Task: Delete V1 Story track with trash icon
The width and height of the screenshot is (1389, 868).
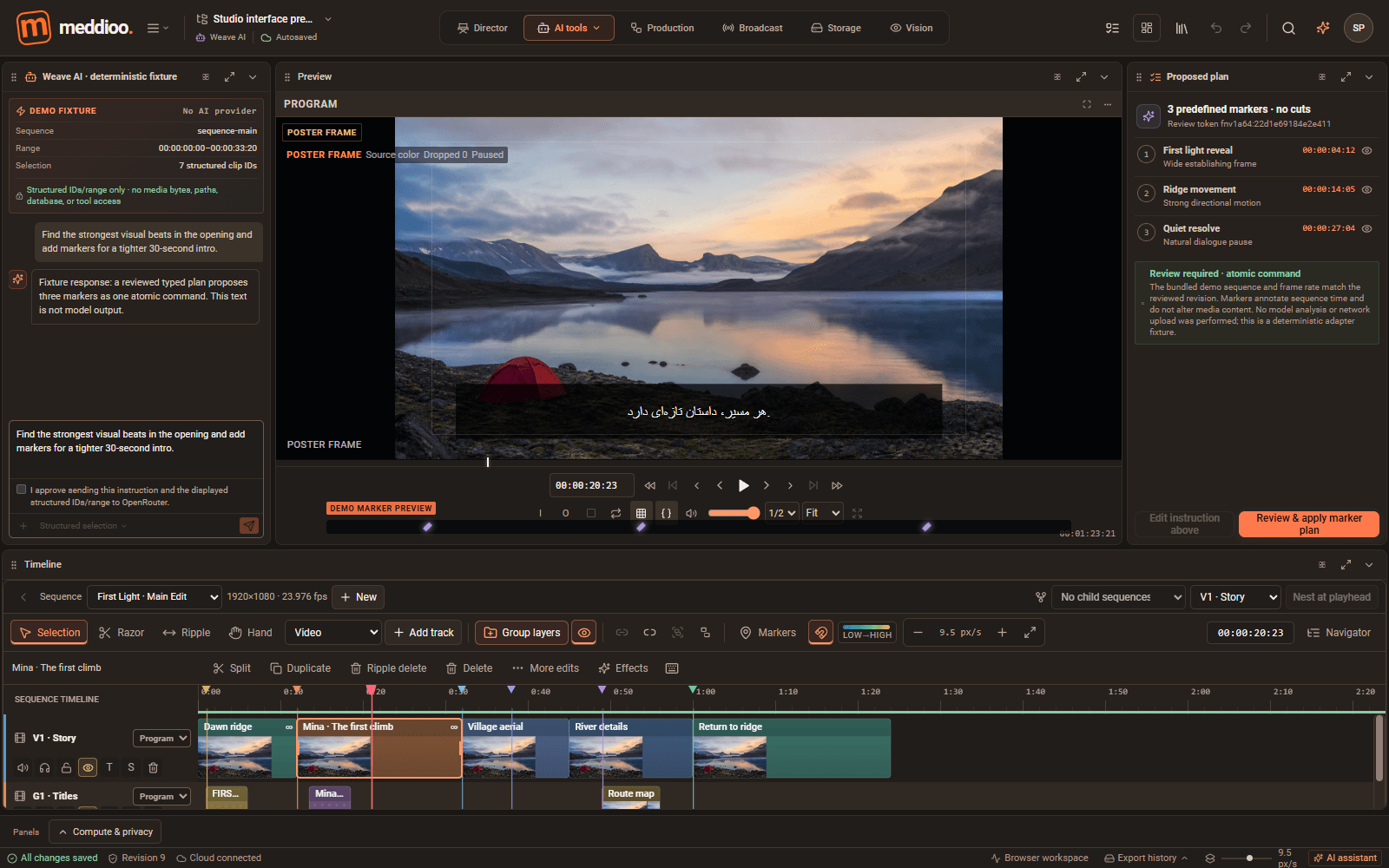Action: pos(153,767)
